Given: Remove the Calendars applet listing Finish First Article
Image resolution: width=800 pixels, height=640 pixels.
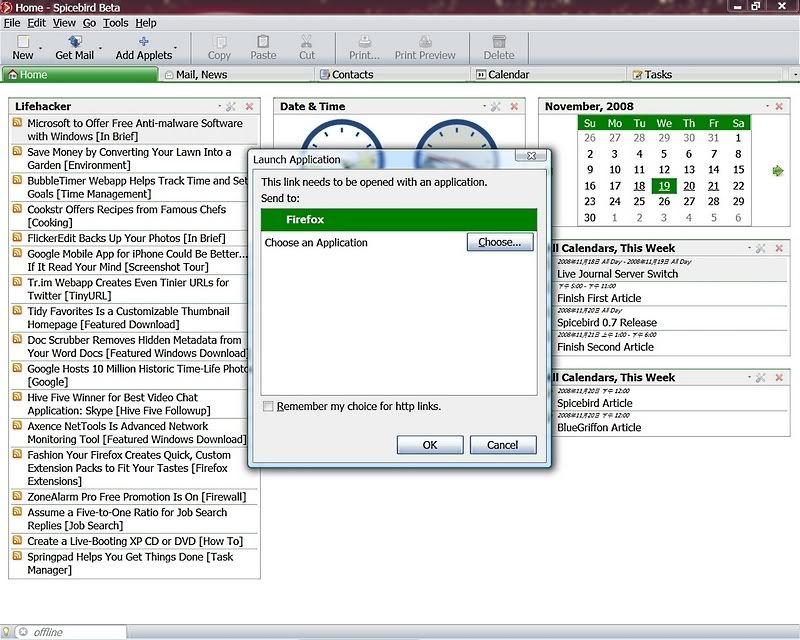Looking at the screenshot, I should click(779, 248).
